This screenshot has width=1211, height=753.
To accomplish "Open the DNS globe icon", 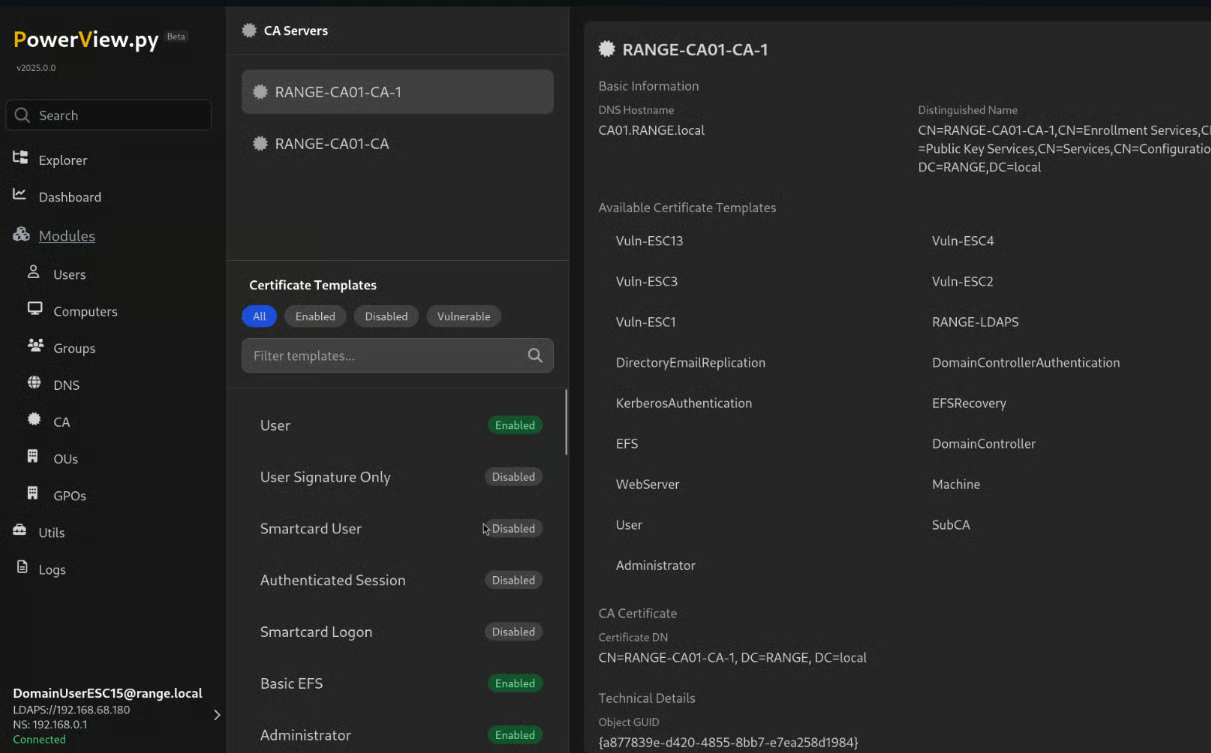I will [34, 384].
